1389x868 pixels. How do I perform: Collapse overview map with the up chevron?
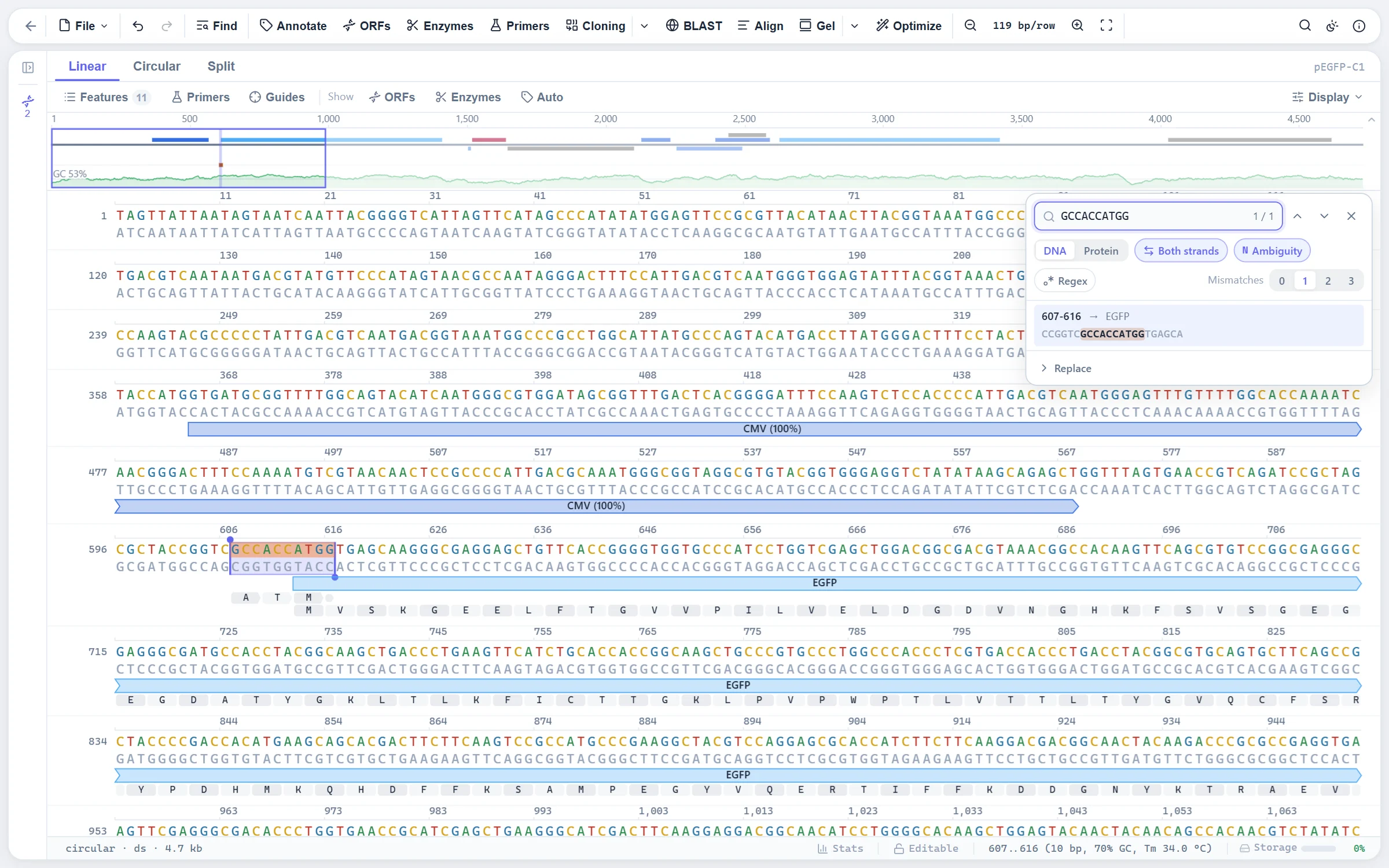(1371, 119)
